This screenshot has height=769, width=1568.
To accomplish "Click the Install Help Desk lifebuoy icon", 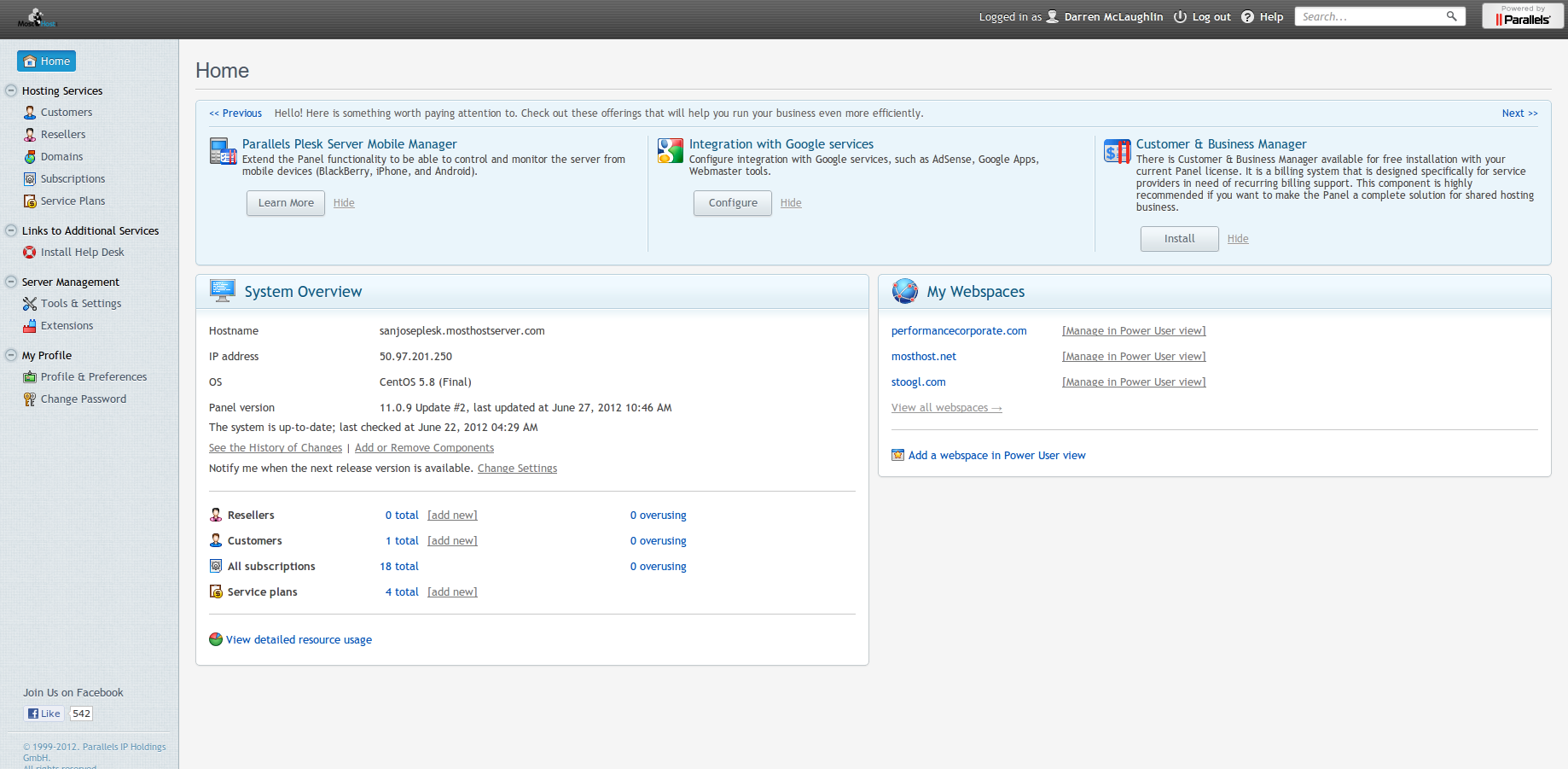I will coord(30,253).
